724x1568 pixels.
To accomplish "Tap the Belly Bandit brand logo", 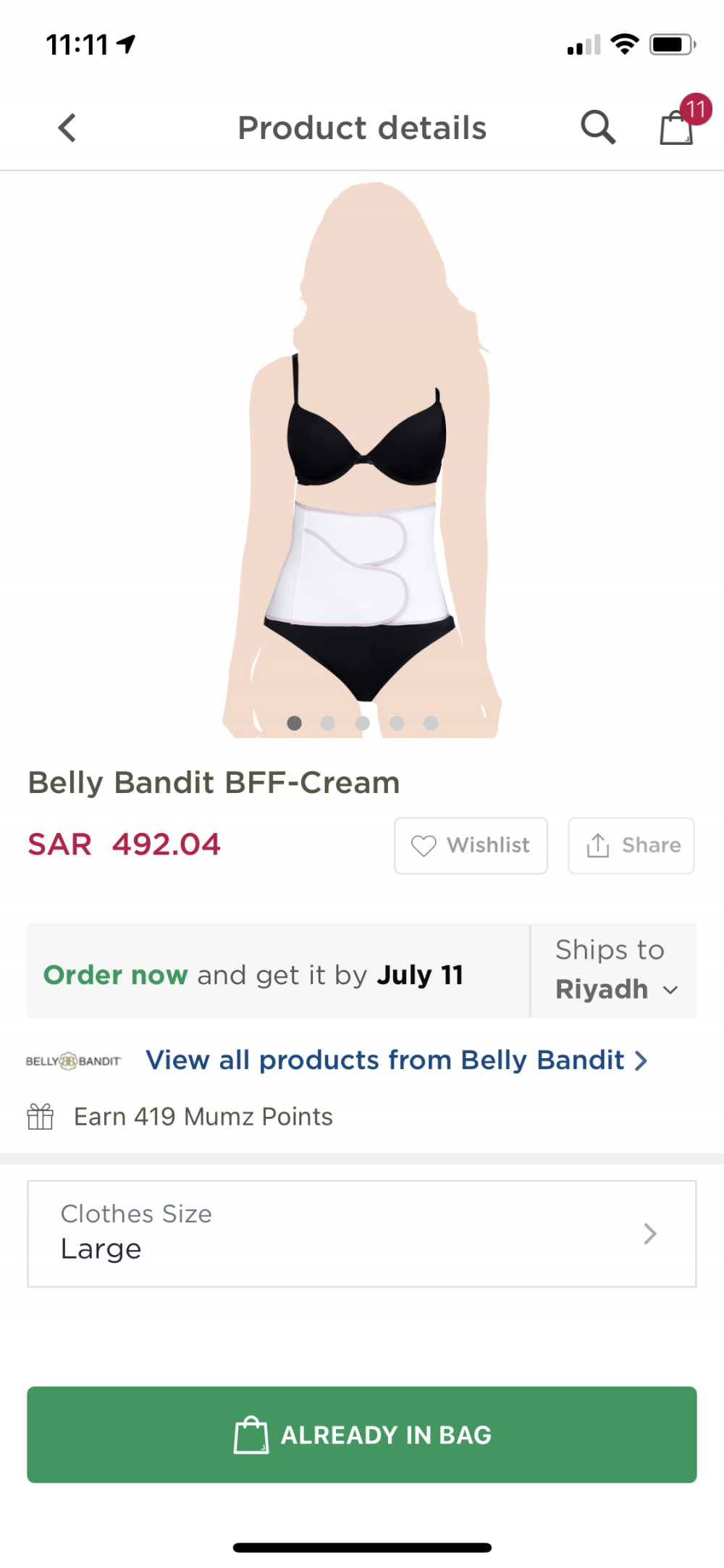I will (x=73, y=1061).
